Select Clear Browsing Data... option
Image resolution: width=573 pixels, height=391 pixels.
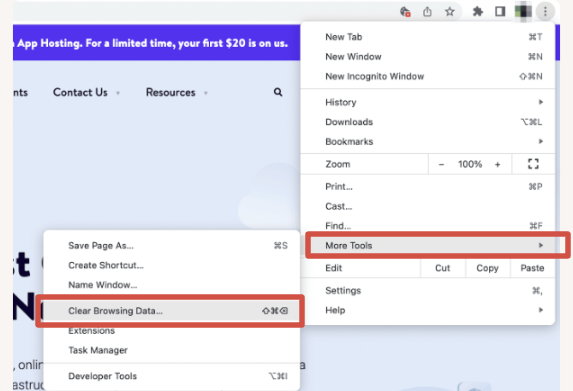172,311
